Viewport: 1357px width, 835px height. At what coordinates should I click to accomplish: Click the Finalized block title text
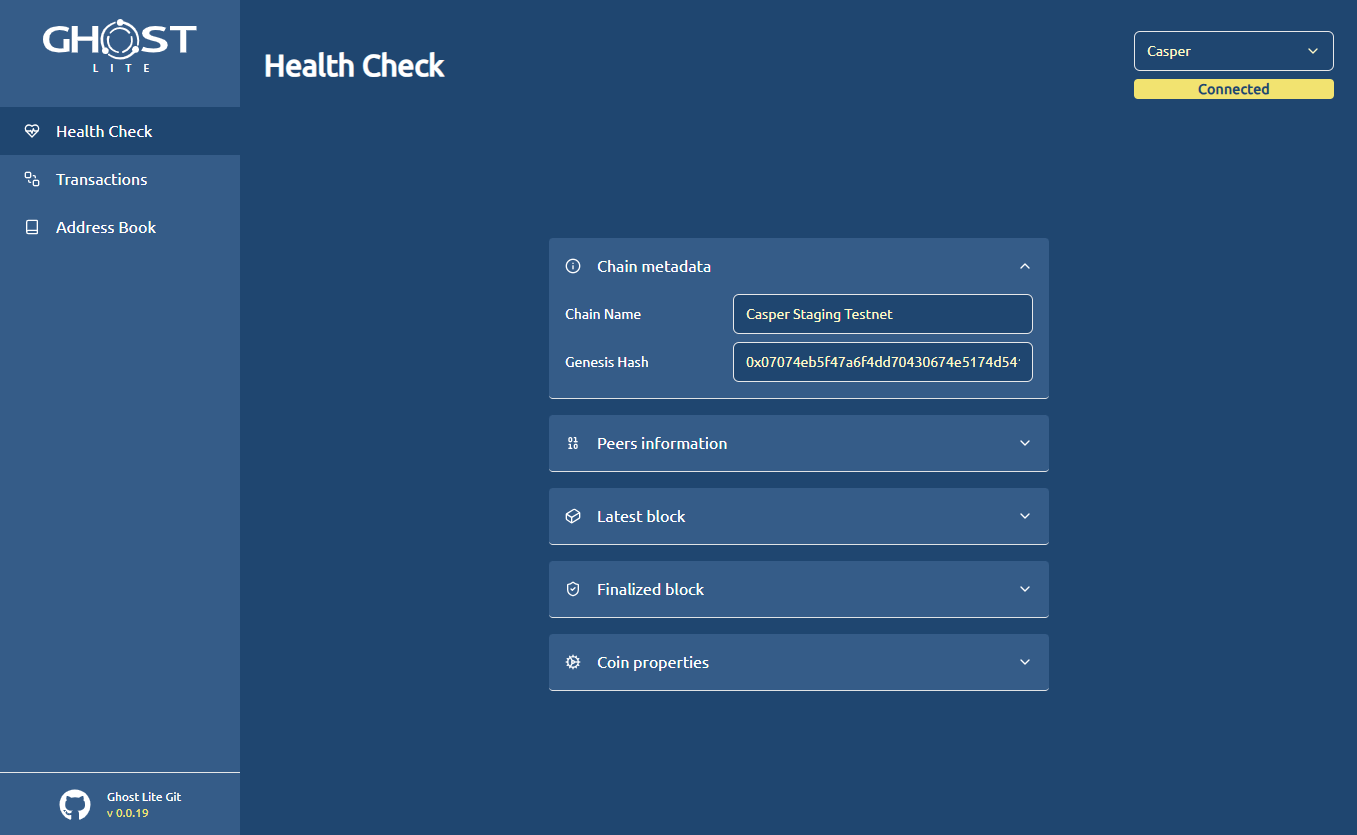(650, 589)
